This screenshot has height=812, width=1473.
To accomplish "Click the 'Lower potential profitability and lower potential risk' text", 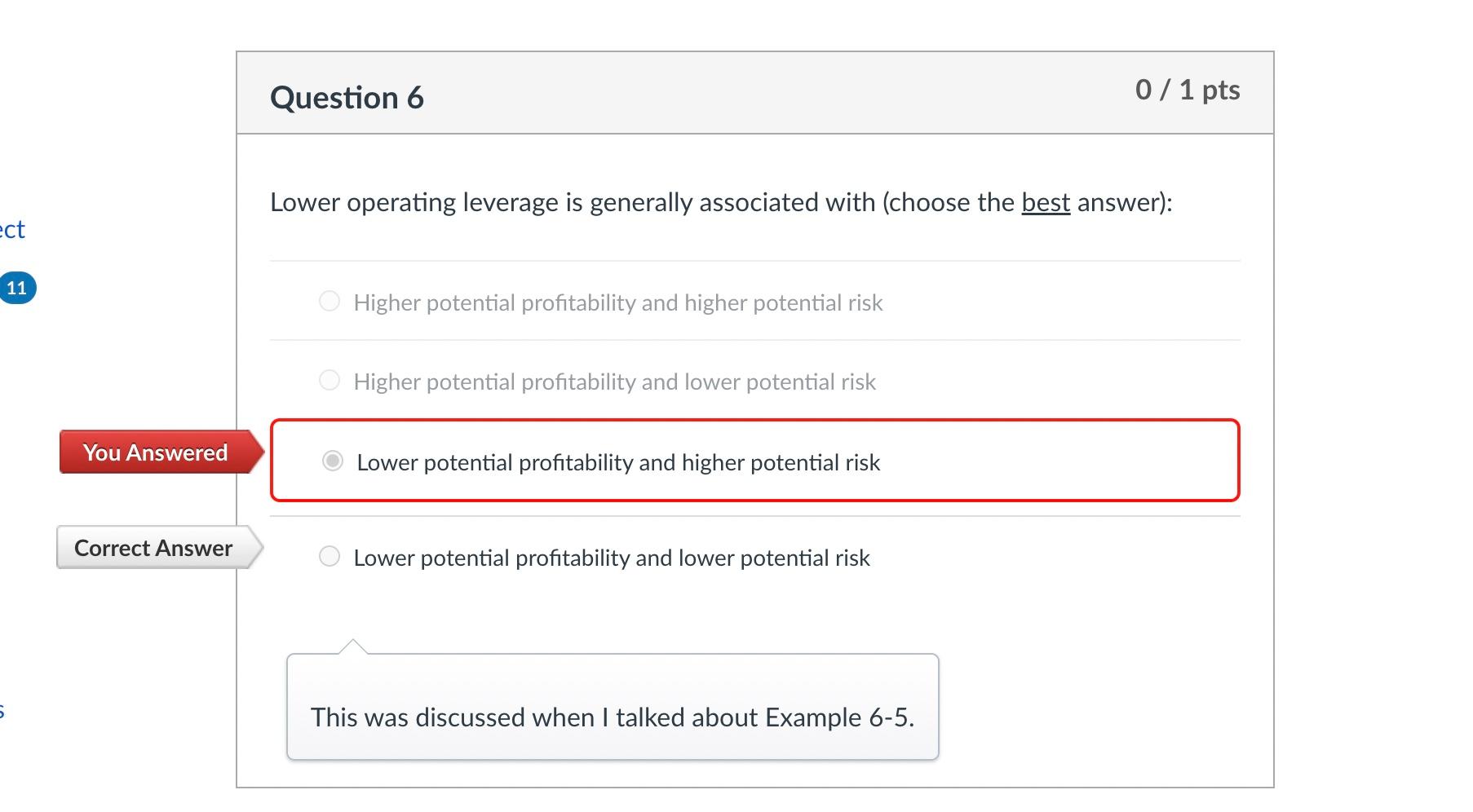I will pos(612,558).
